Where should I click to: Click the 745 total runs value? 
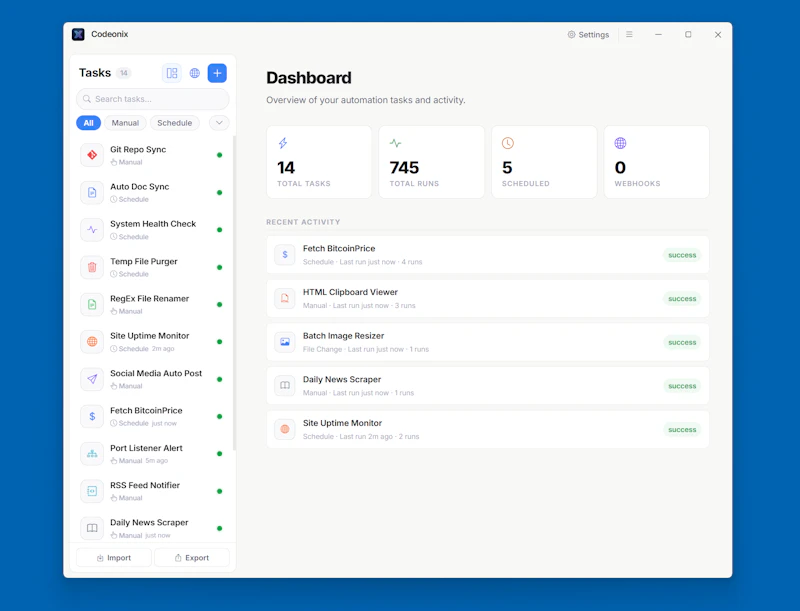coord(404,167)
